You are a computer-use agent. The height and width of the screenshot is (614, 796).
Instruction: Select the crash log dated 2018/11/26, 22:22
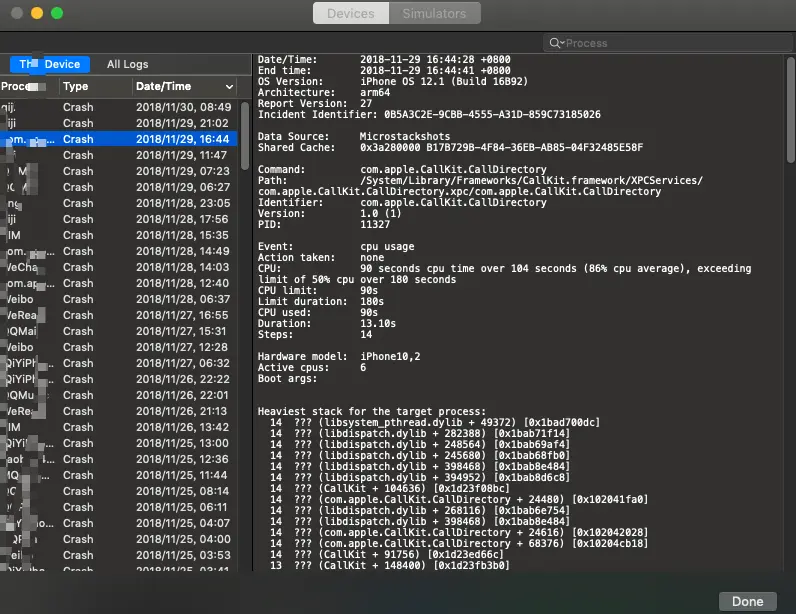(x=119, y=379)
